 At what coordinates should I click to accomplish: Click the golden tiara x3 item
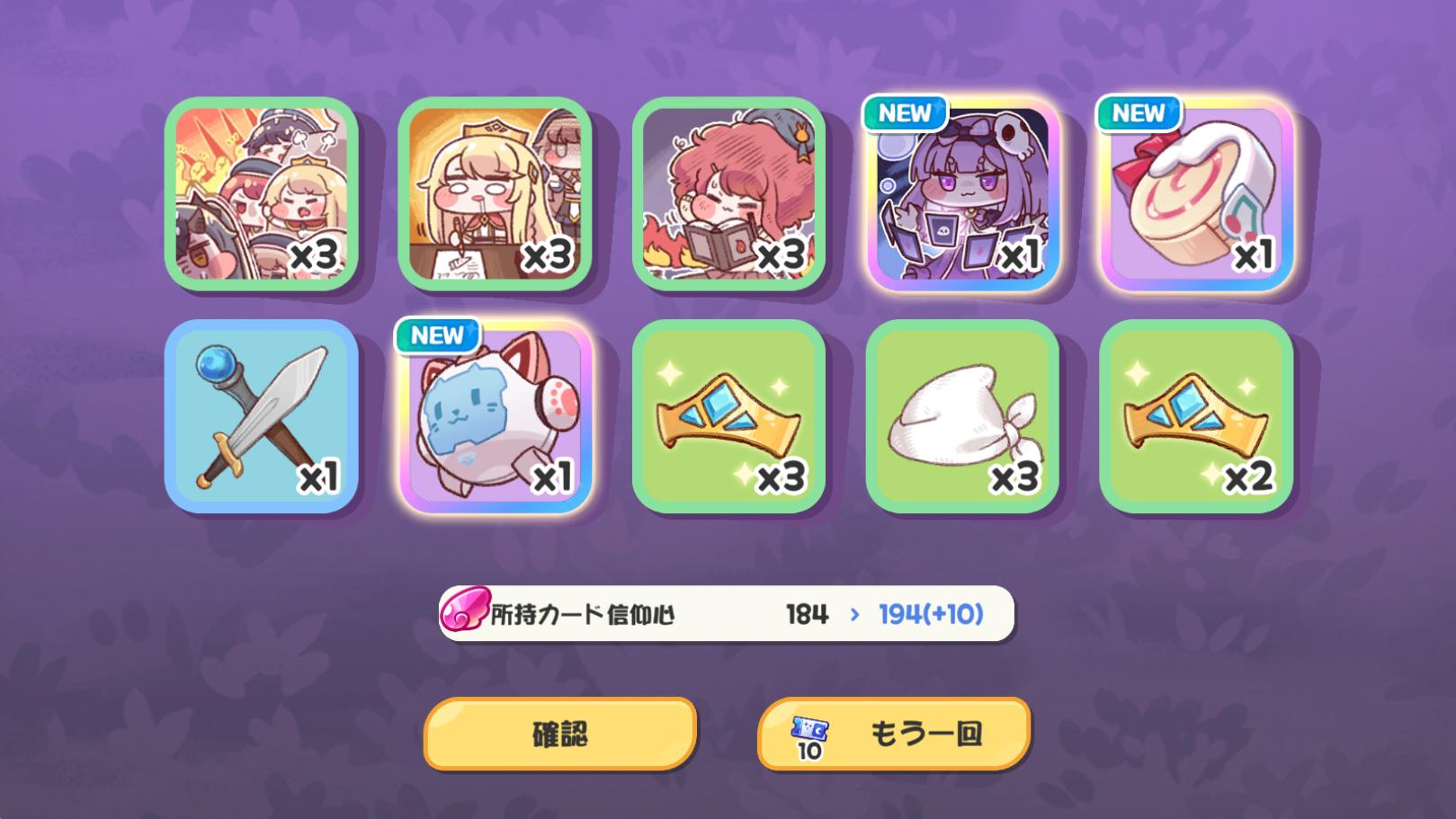coord(728,416)
